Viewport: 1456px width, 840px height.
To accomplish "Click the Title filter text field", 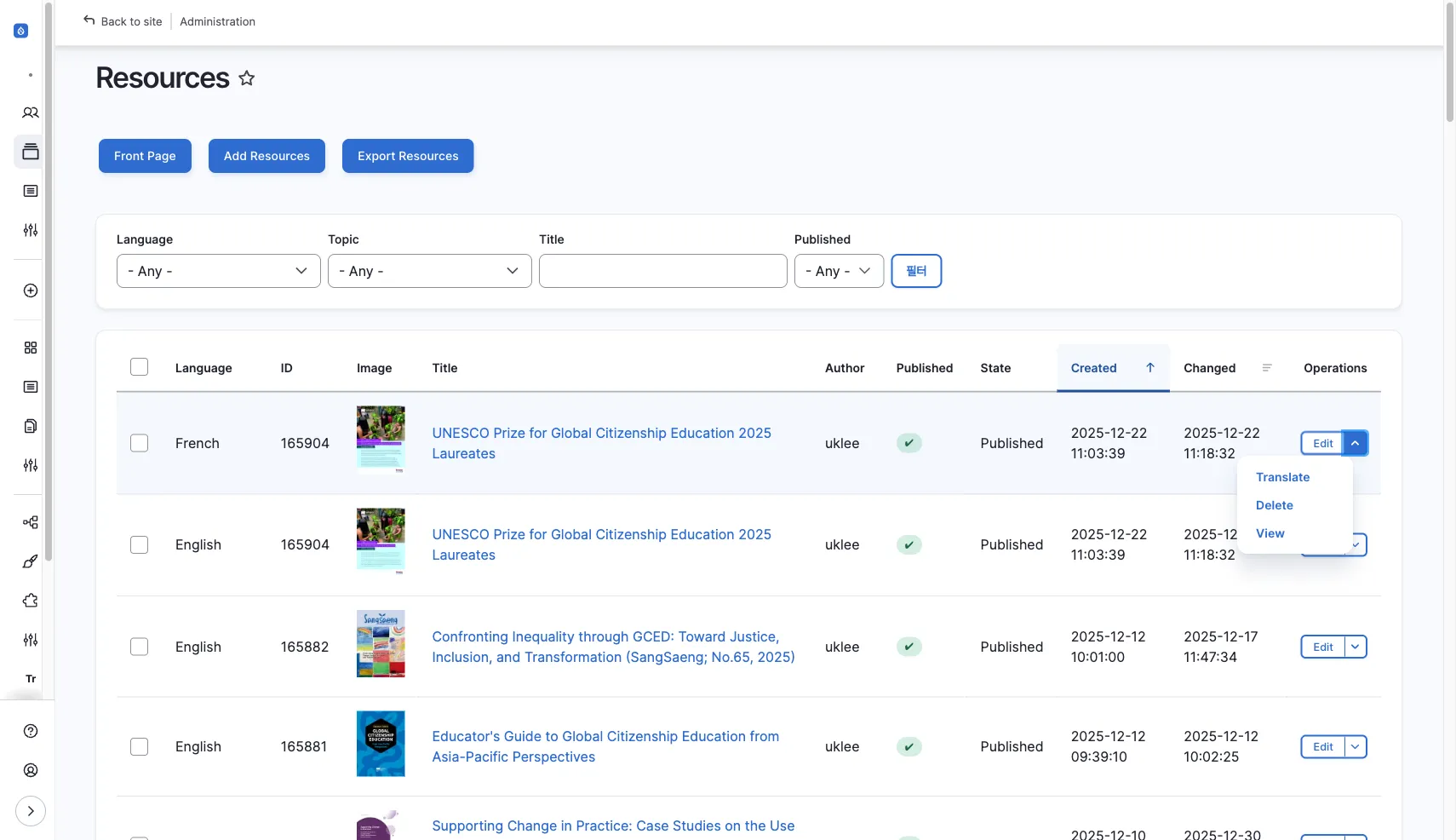I will pyautogui.click(x=662, y=271).
